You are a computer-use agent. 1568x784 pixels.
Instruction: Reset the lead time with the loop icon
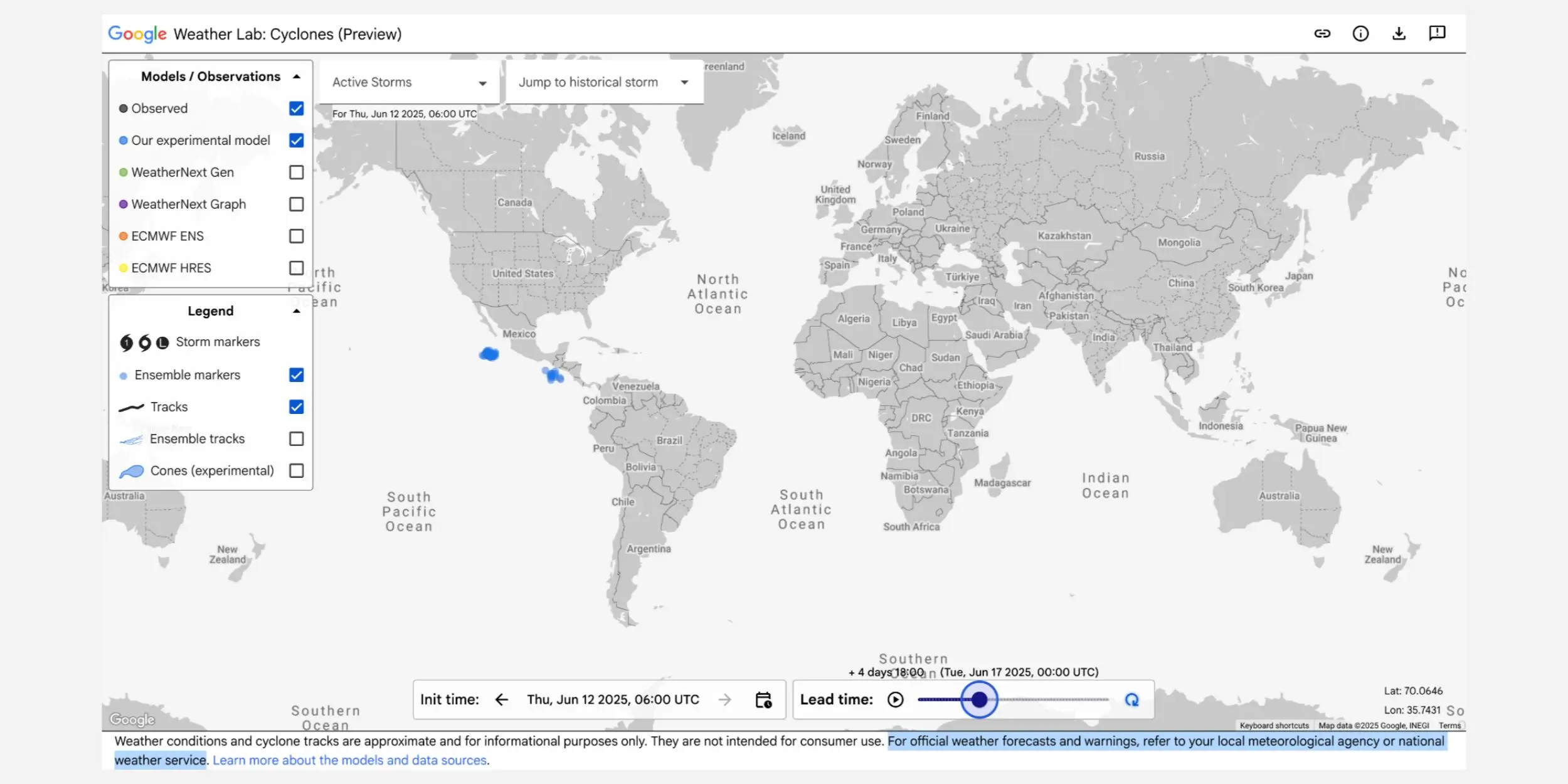(1132, 699)
